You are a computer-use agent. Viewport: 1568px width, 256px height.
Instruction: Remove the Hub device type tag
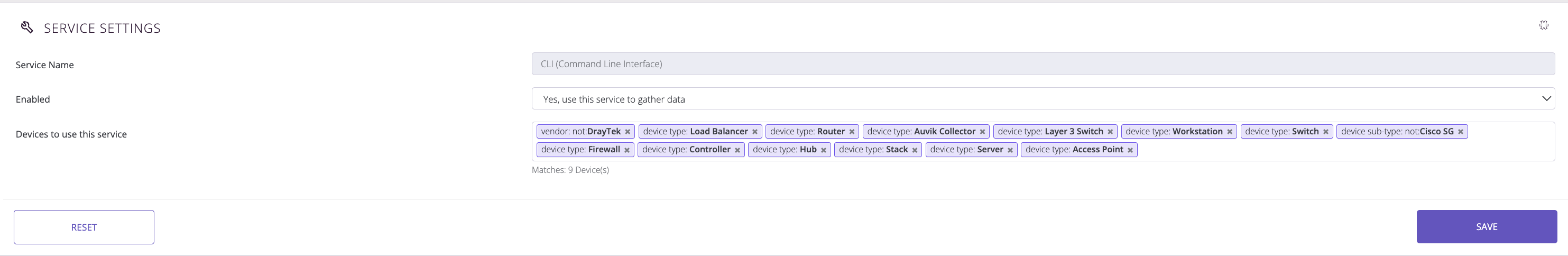pyautogui.click(x=824, y=150)
